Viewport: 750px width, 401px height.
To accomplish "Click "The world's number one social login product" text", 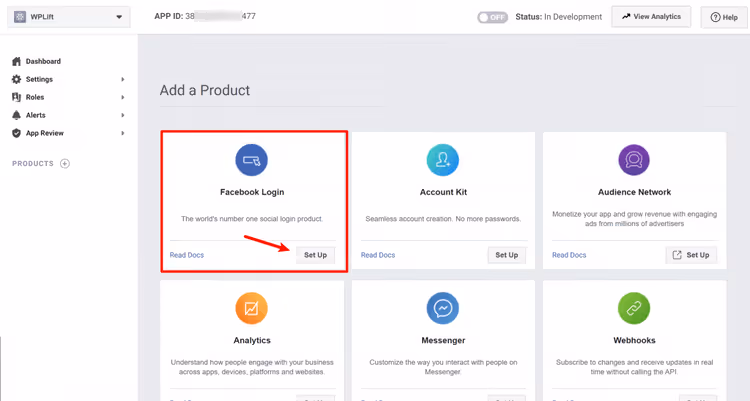I will 252,219.
